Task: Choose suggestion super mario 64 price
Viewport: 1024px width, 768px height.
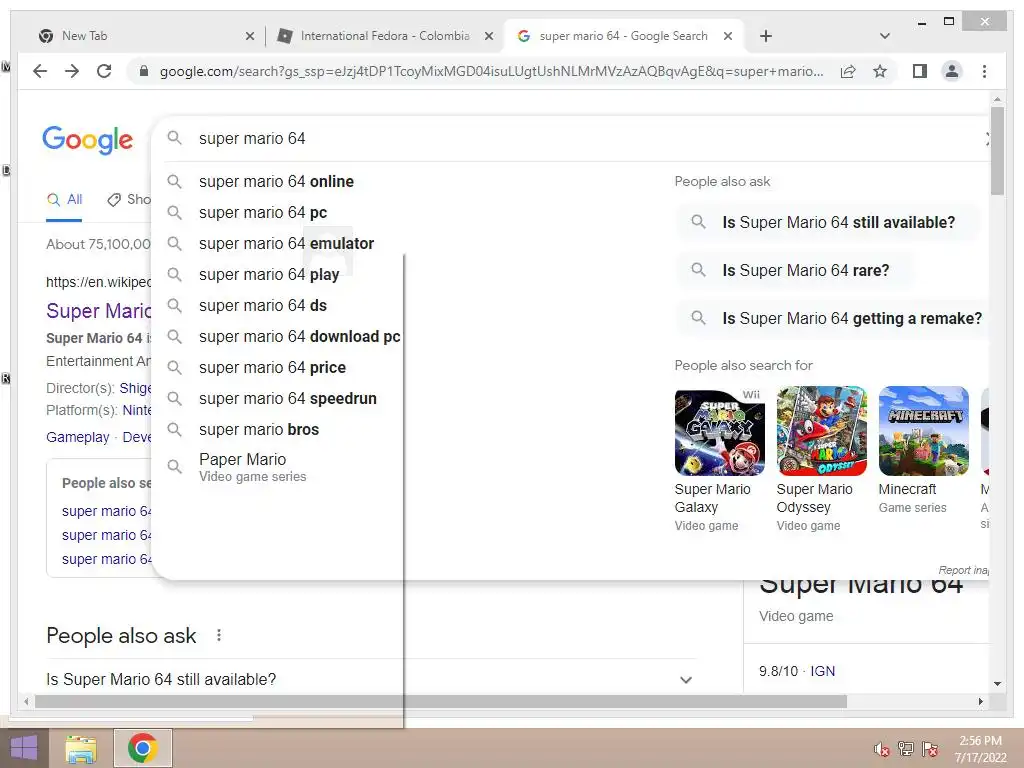Action: 272,368
